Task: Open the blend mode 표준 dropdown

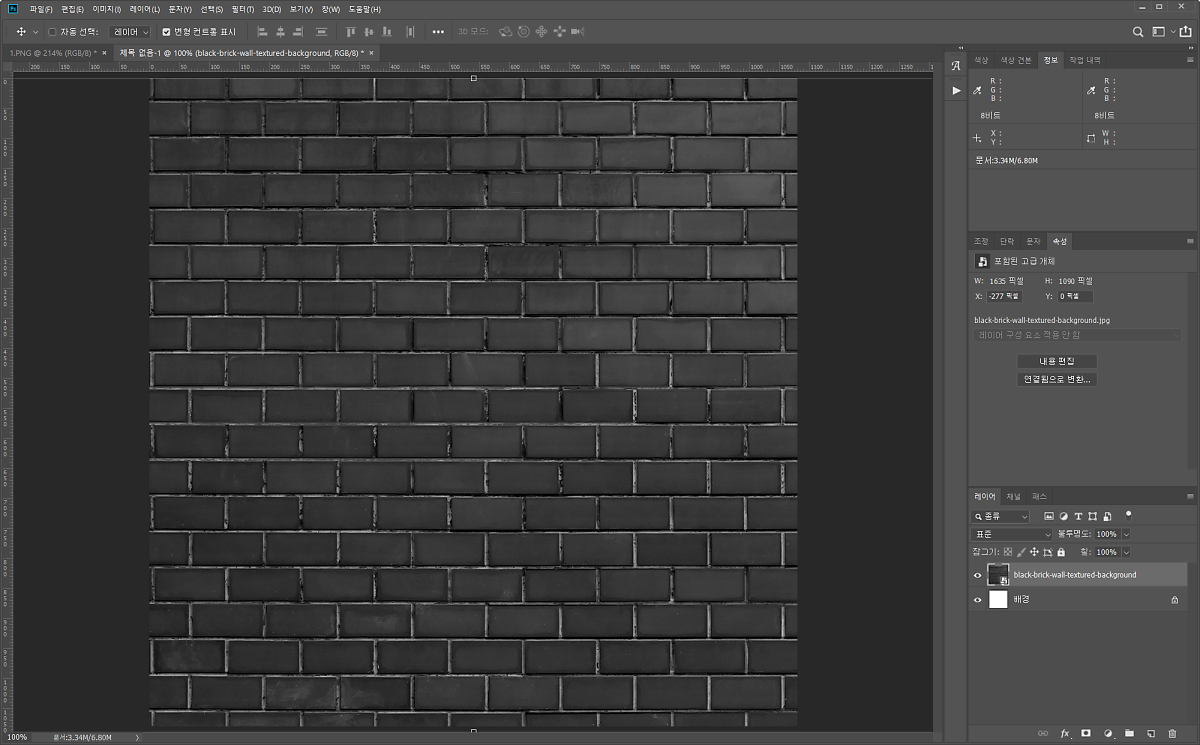Action: (x=1012, y=535)
